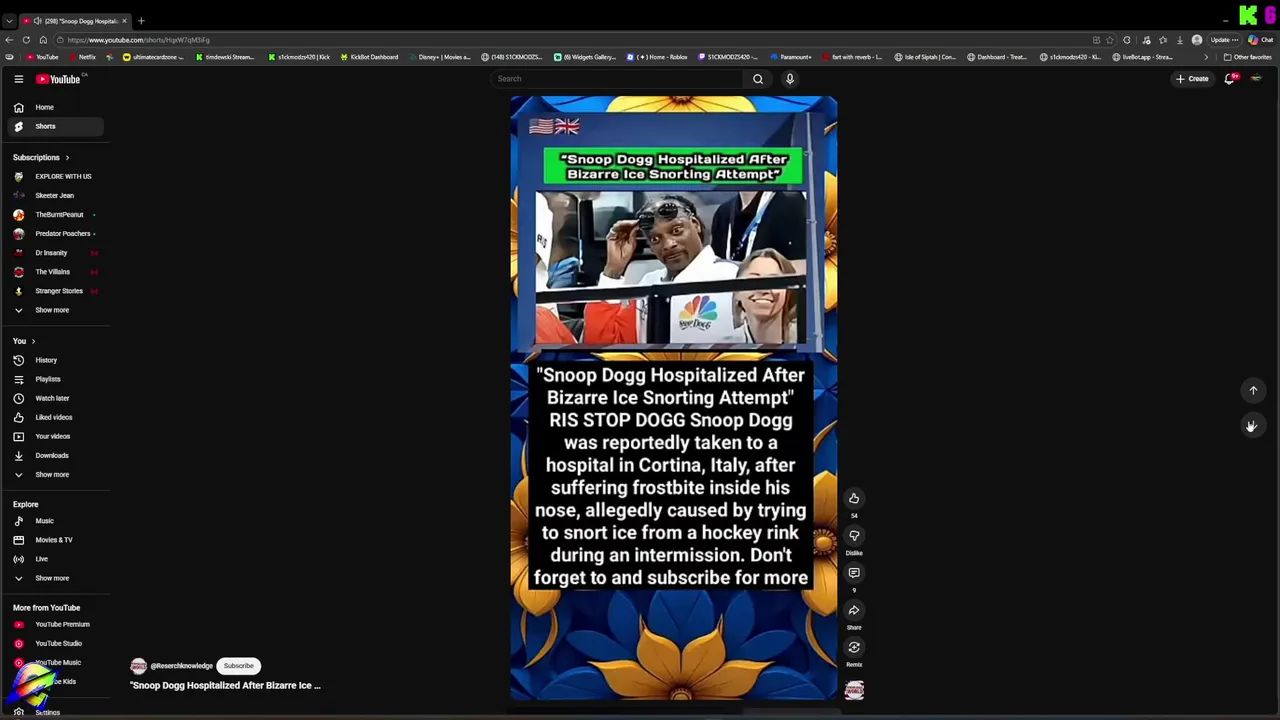Open the tab list dropdown chevron
Viewport: 1280px width, 720px height.
click(x=9, y=21)
